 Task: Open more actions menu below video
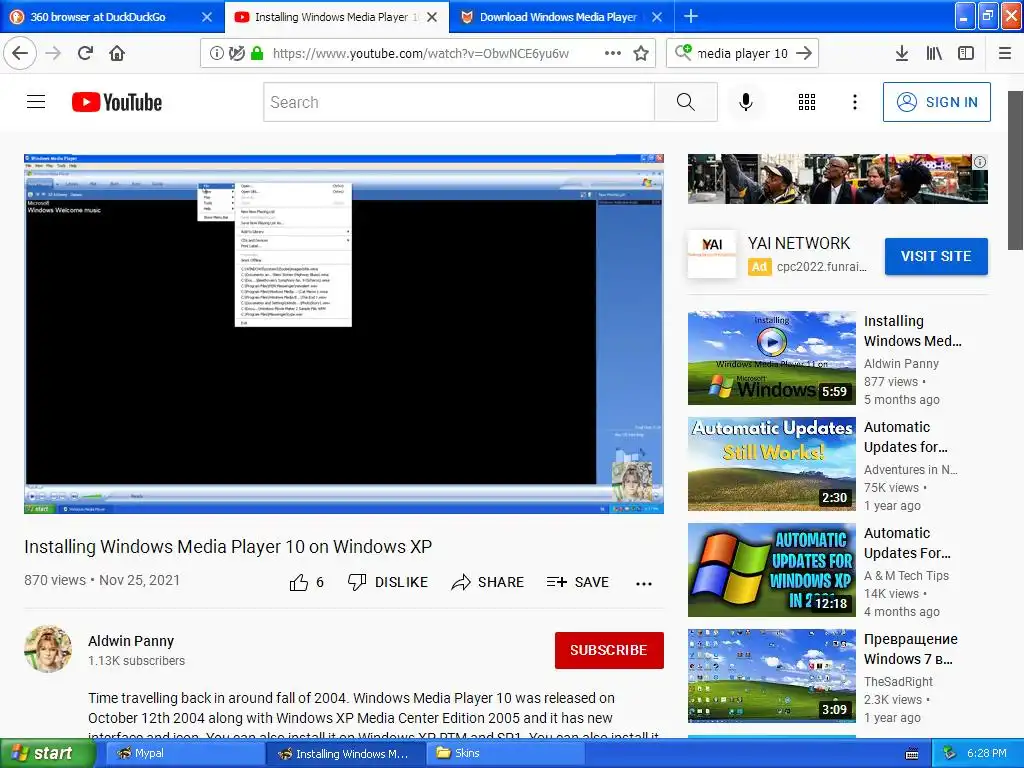[644, 583]
